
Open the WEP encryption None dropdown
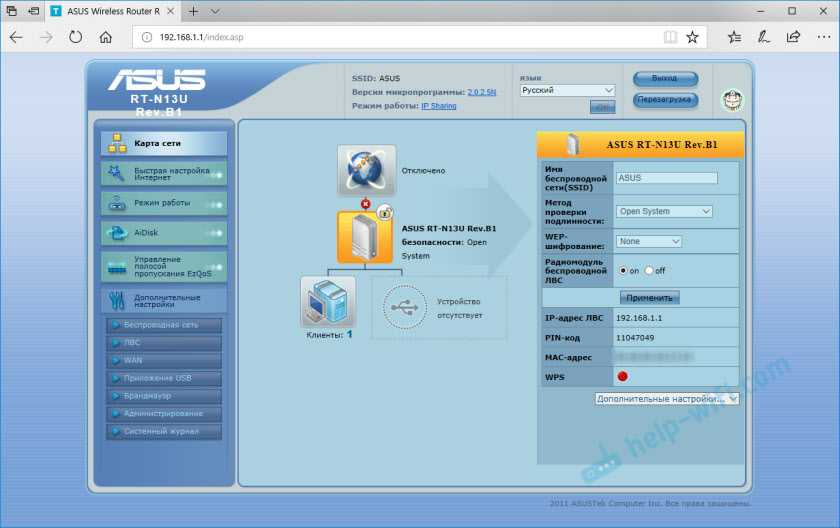pyautogui.click(x=648, y=241)
